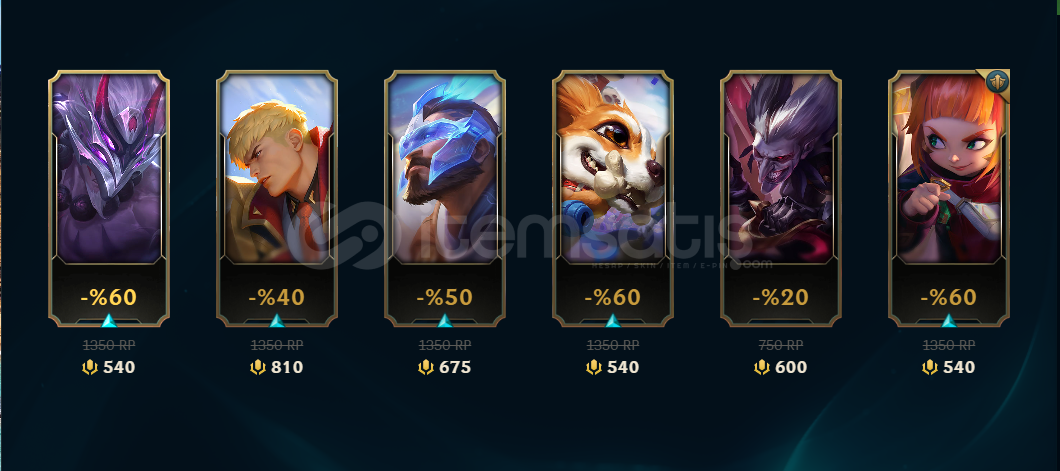Open the bearded man with blue visor skin
This screenshot has width=1060, height=471.
(445, 168)
